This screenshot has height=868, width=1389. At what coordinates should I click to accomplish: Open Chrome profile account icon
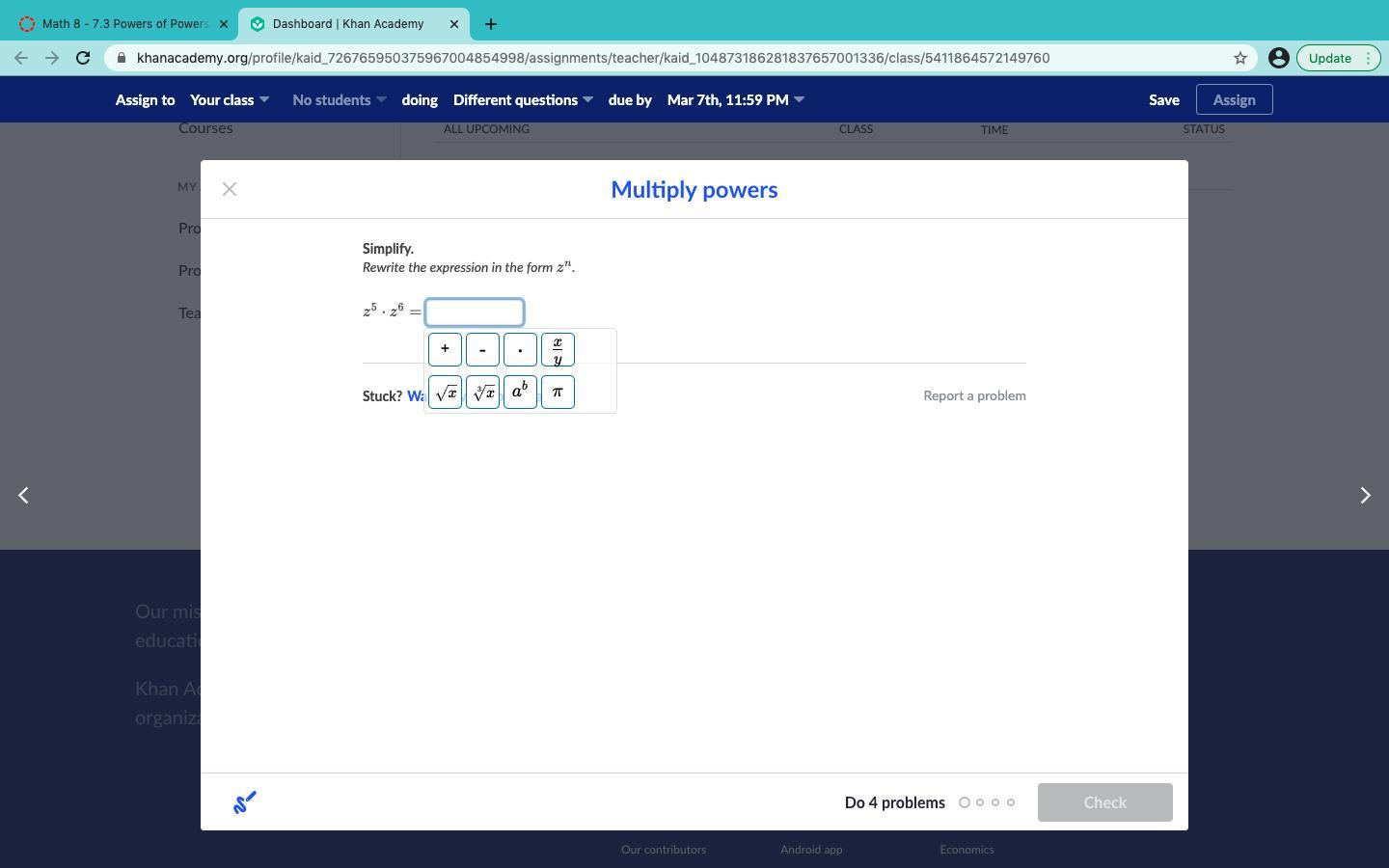tap(1279, 58)
